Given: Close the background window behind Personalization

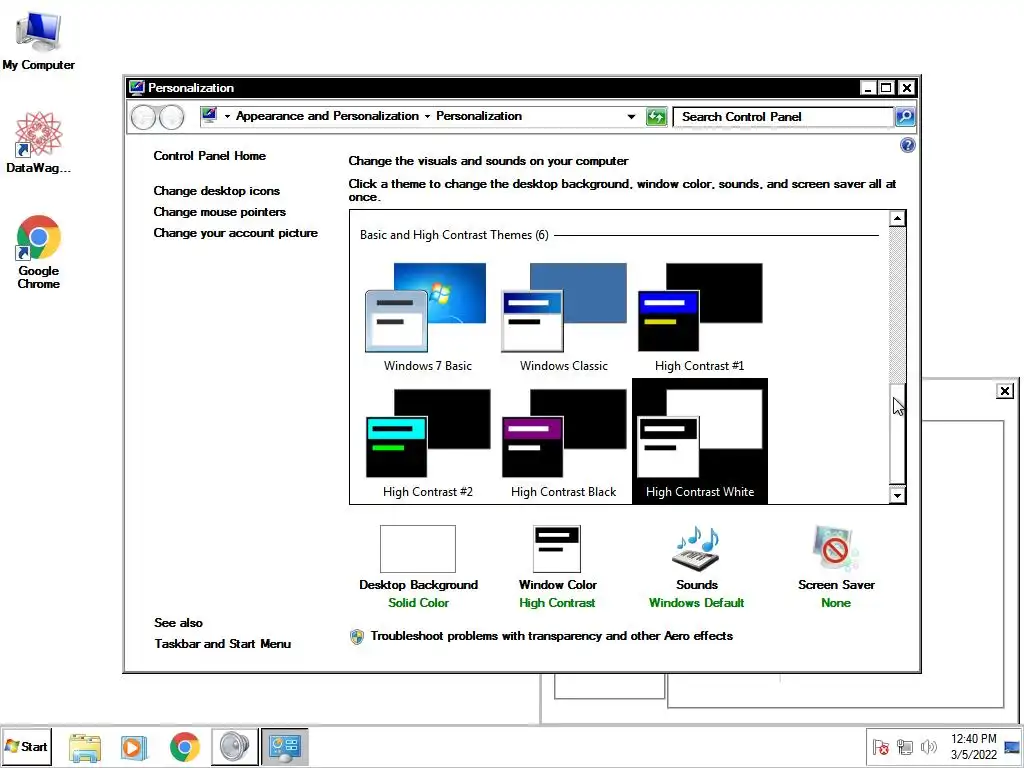Looking at the screenshot, I should [x=1005, y=391].
